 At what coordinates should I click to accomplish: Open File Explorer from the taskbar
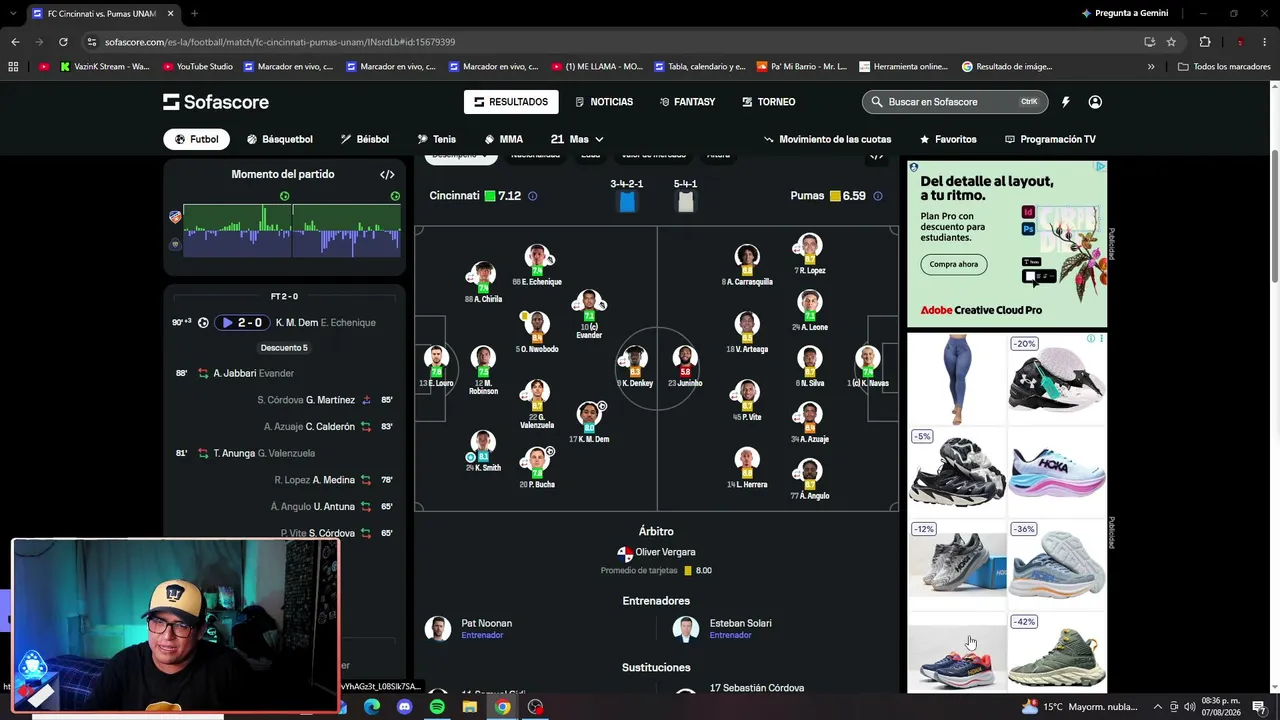[x=470, y=707]
